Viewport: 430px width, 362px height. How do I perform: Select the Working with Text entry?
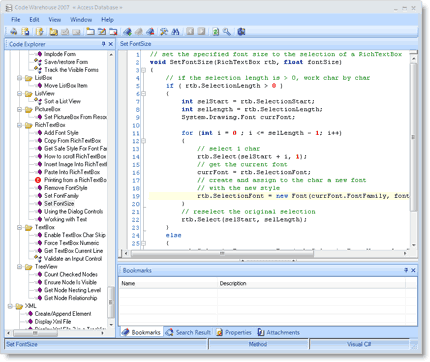pyautogui.click(x=65, y=219)
